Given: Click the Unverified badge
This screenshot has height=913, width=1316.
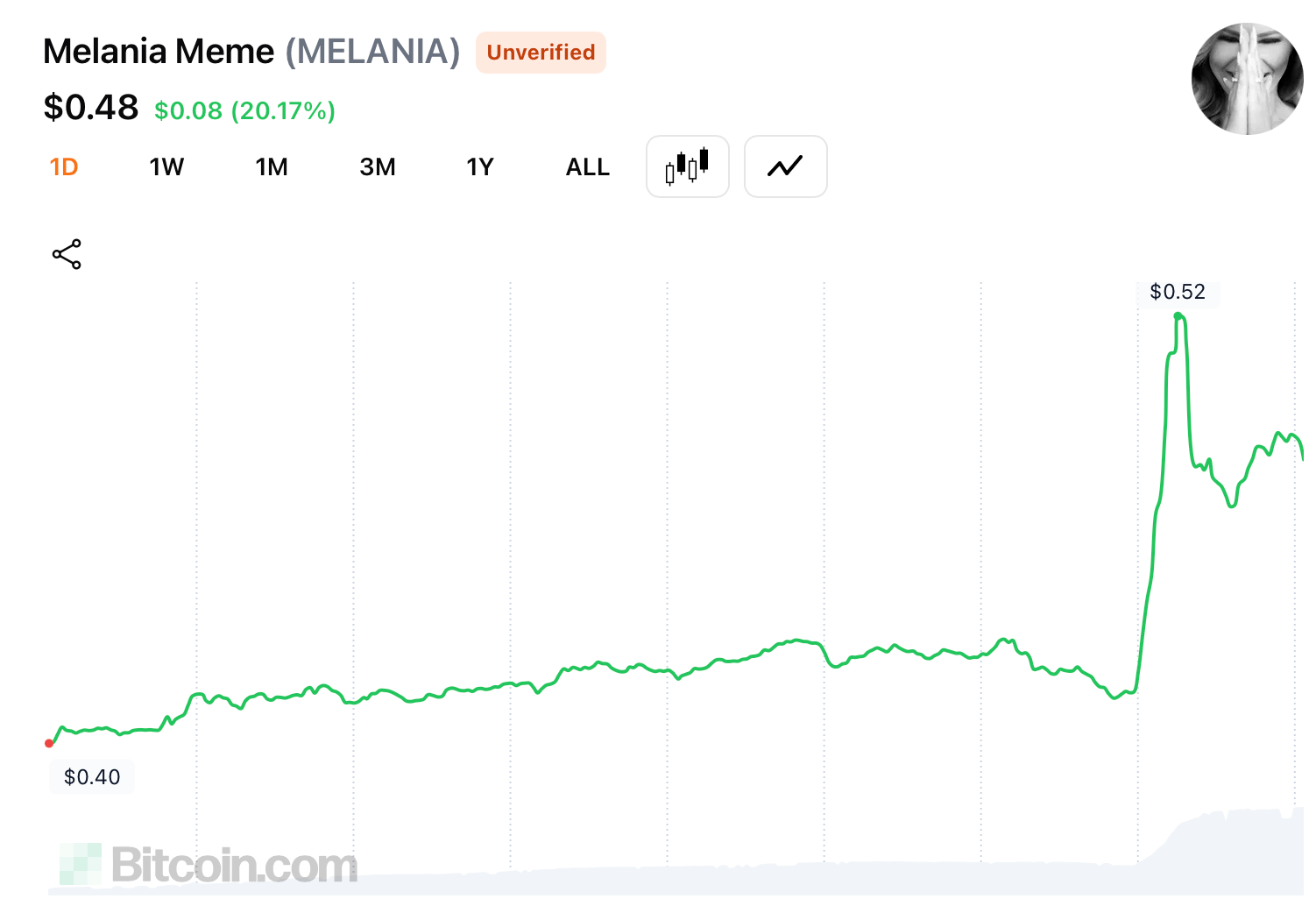Looking at the screenshot, I should click(x=541, y=53).
